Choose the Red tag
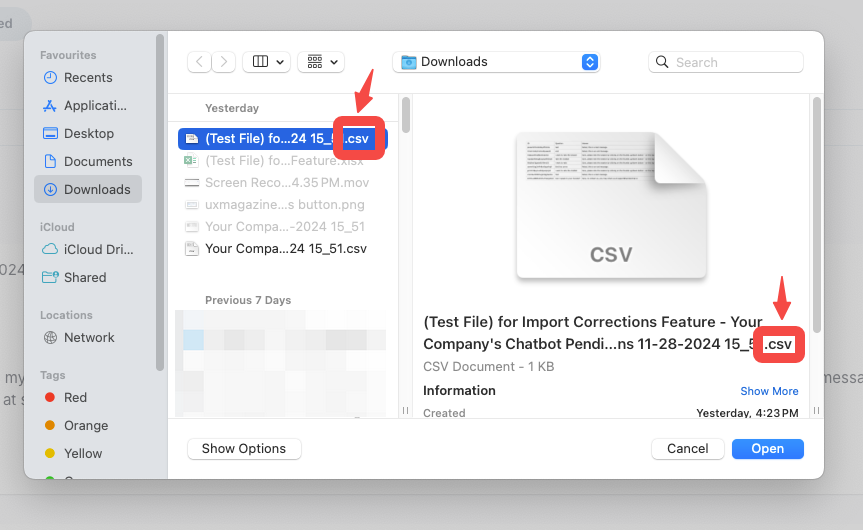 coord(75,398)
